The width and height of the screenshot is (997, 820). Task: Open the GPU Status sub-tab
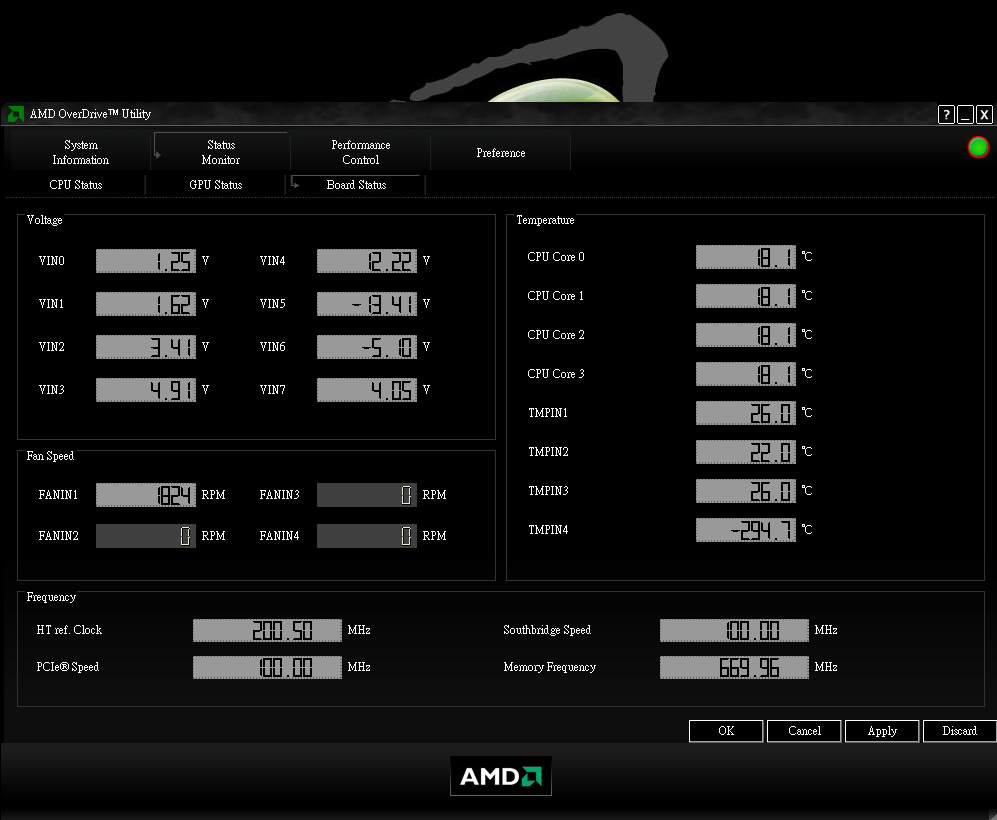click(x=216, y=185)
